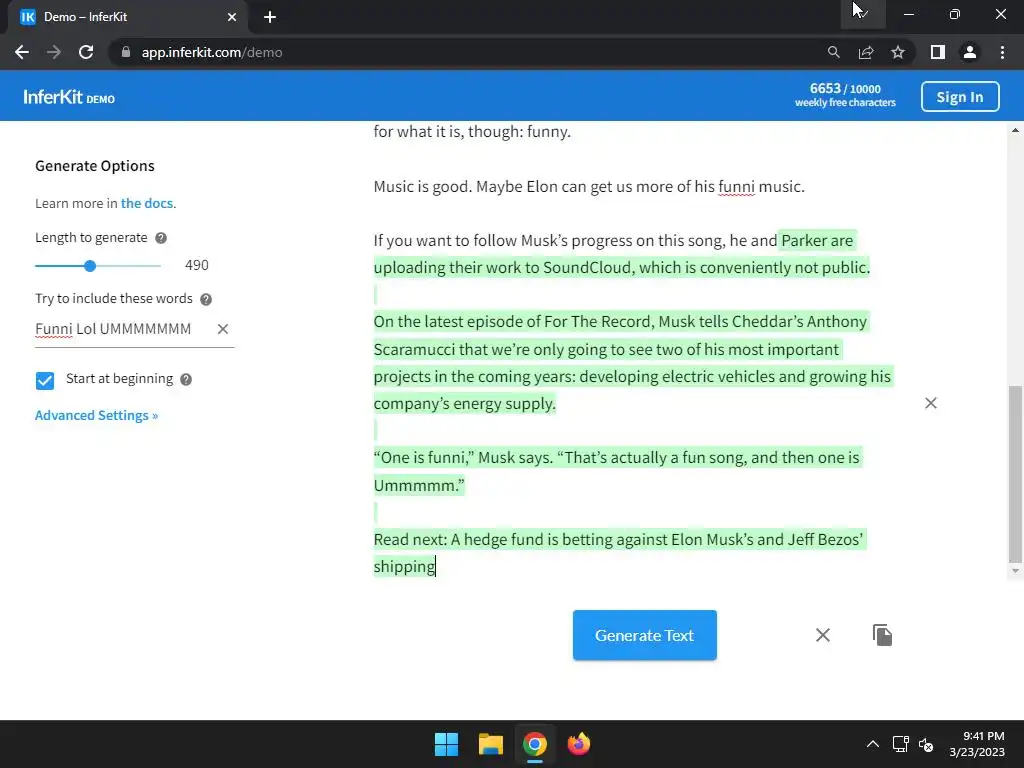Click the value 490 next to the slider
This screenshot has width=1024, height=768.
coord(197,265)
